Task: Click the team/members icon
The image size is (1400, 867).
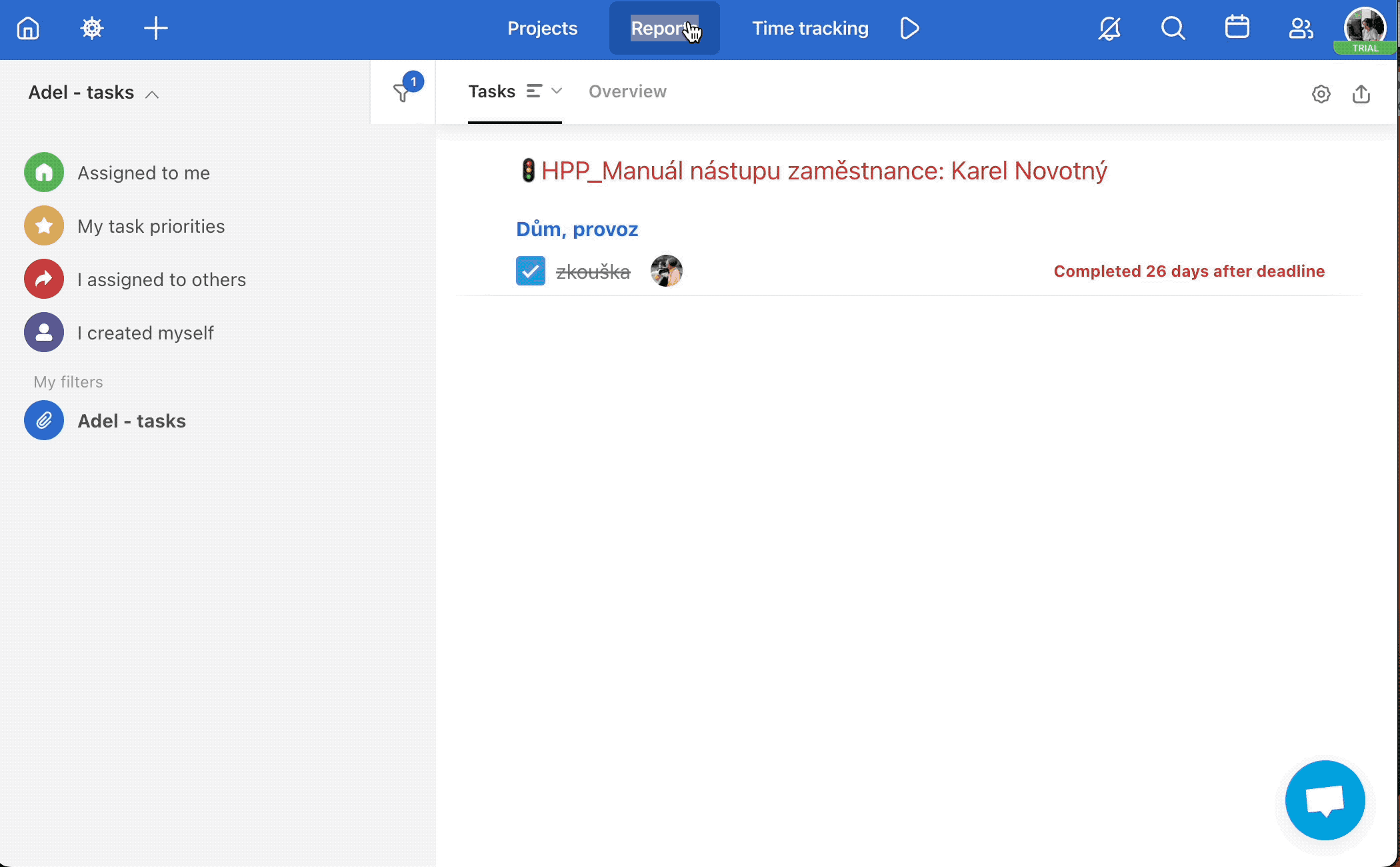Action: (1301, 28)
